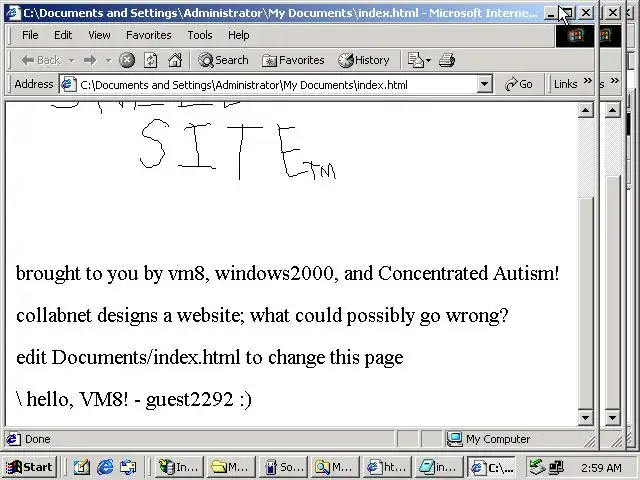Viewport: 640px width, 480px height.
Task: Click the network connection tray icon
Action: coord(557,467)
